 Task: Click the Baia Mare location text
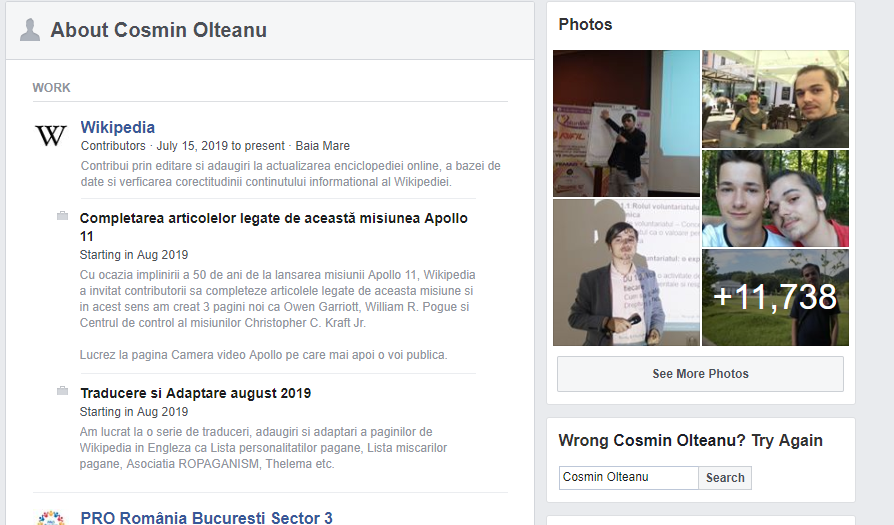click(323, 146)
